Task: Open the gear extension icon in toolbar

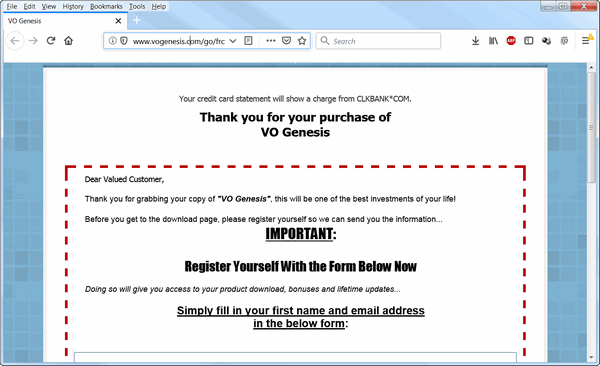Action: [x=564, y=41]
